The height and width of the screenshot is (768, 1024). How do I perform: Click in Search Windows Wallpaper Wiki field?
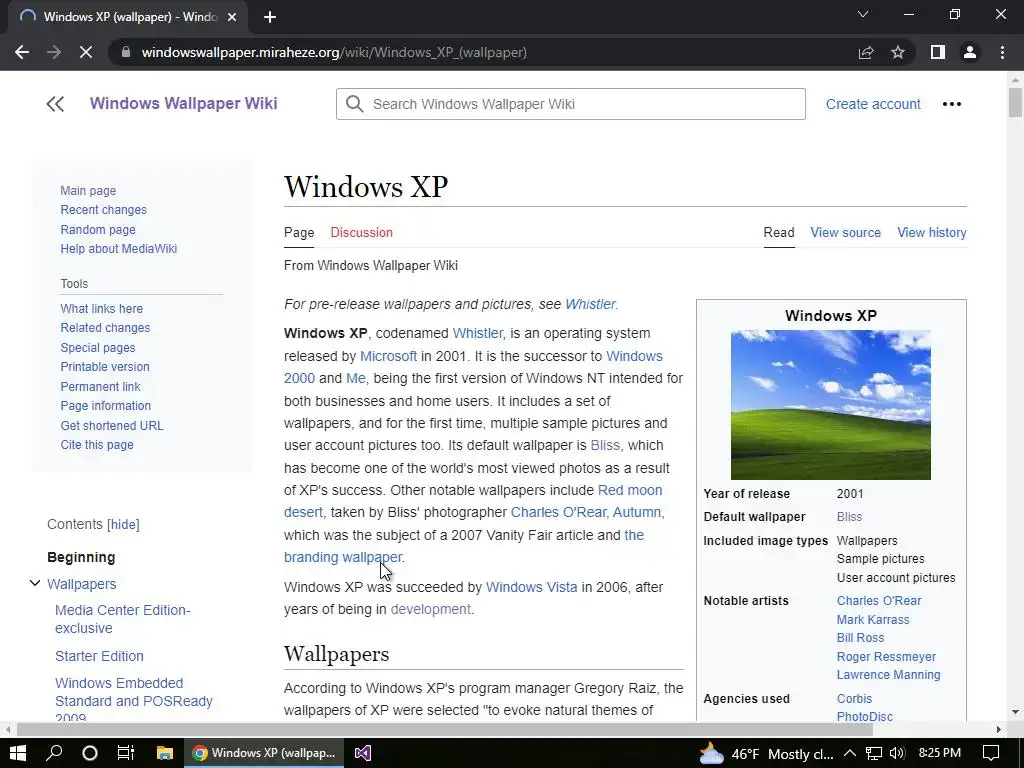point(571,104)
